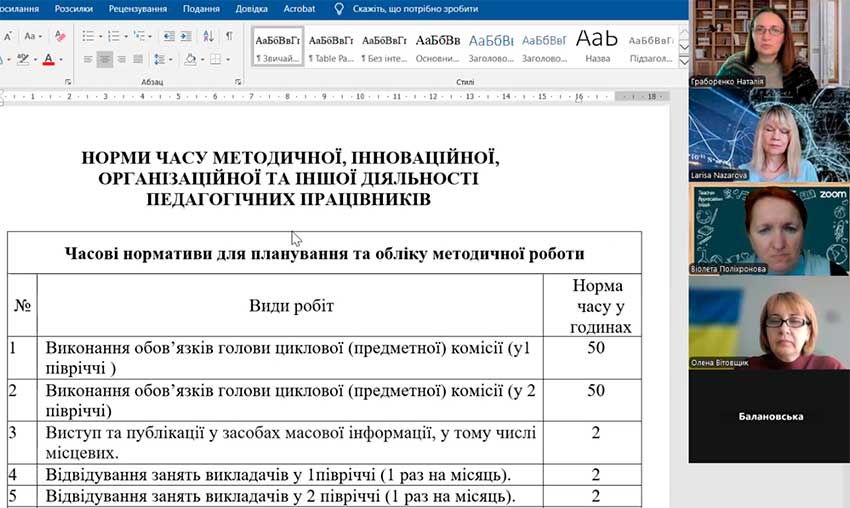Viewport: 850px width, 508px height.
Task: Justify the paragraph text
Action: point(138,59)
